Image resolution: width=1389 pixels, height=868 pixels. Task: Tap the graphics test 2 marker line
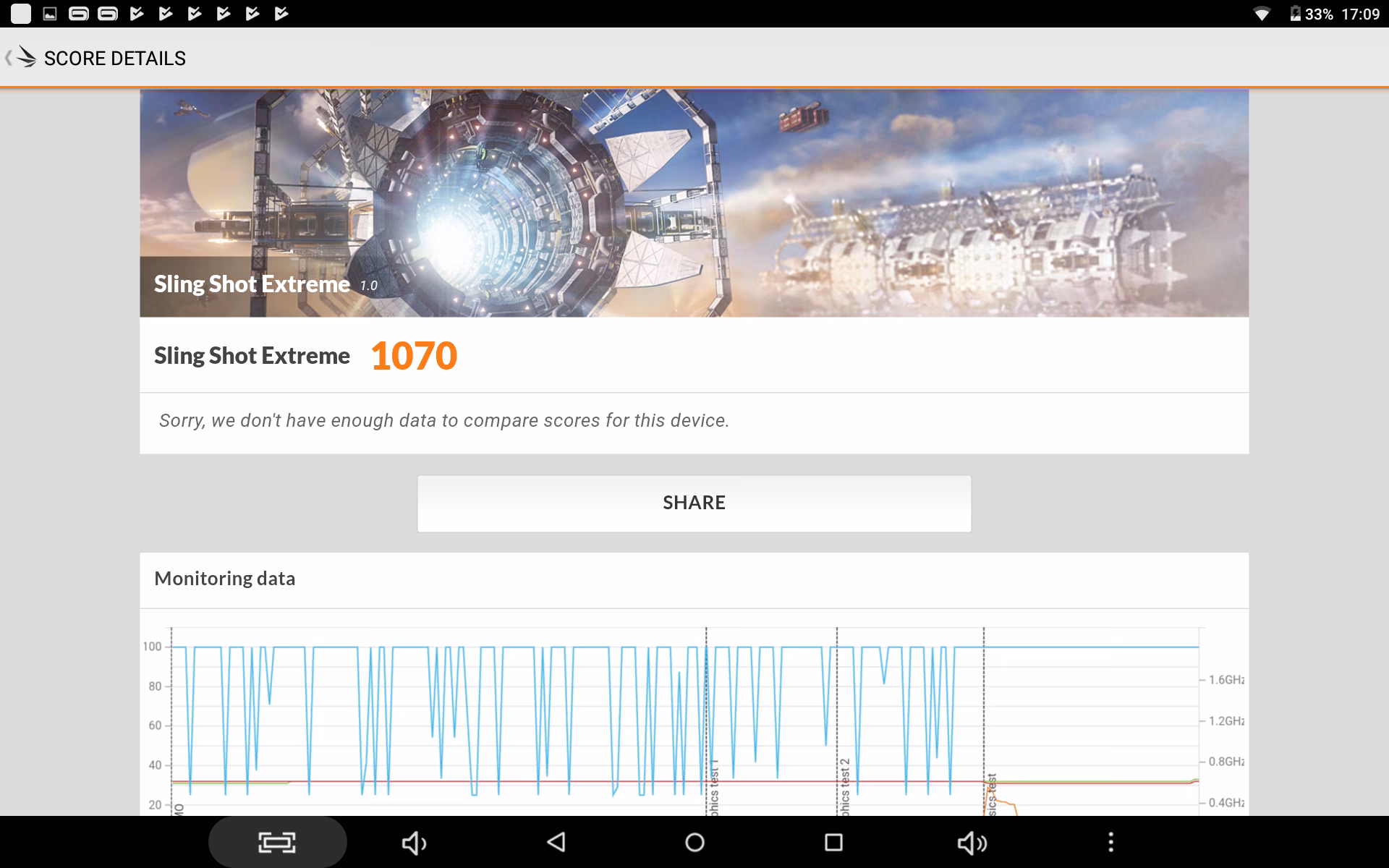(837, 721)
